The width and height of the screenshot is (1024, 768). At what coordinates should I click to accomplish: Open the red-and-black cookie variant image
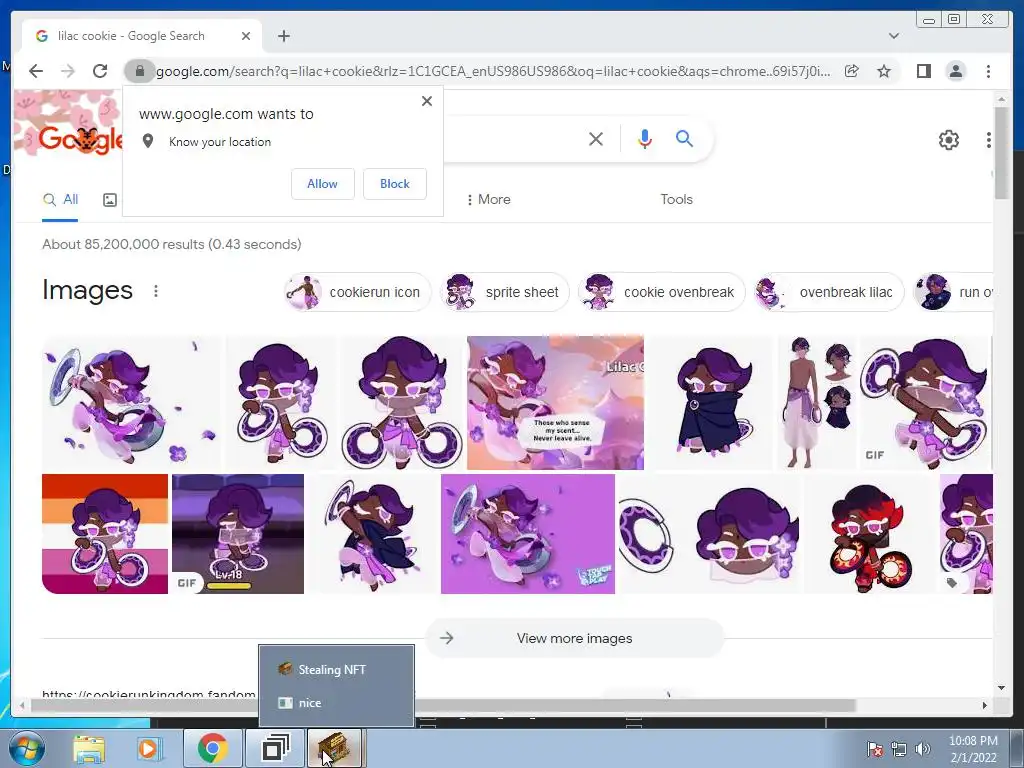(869, 534)
